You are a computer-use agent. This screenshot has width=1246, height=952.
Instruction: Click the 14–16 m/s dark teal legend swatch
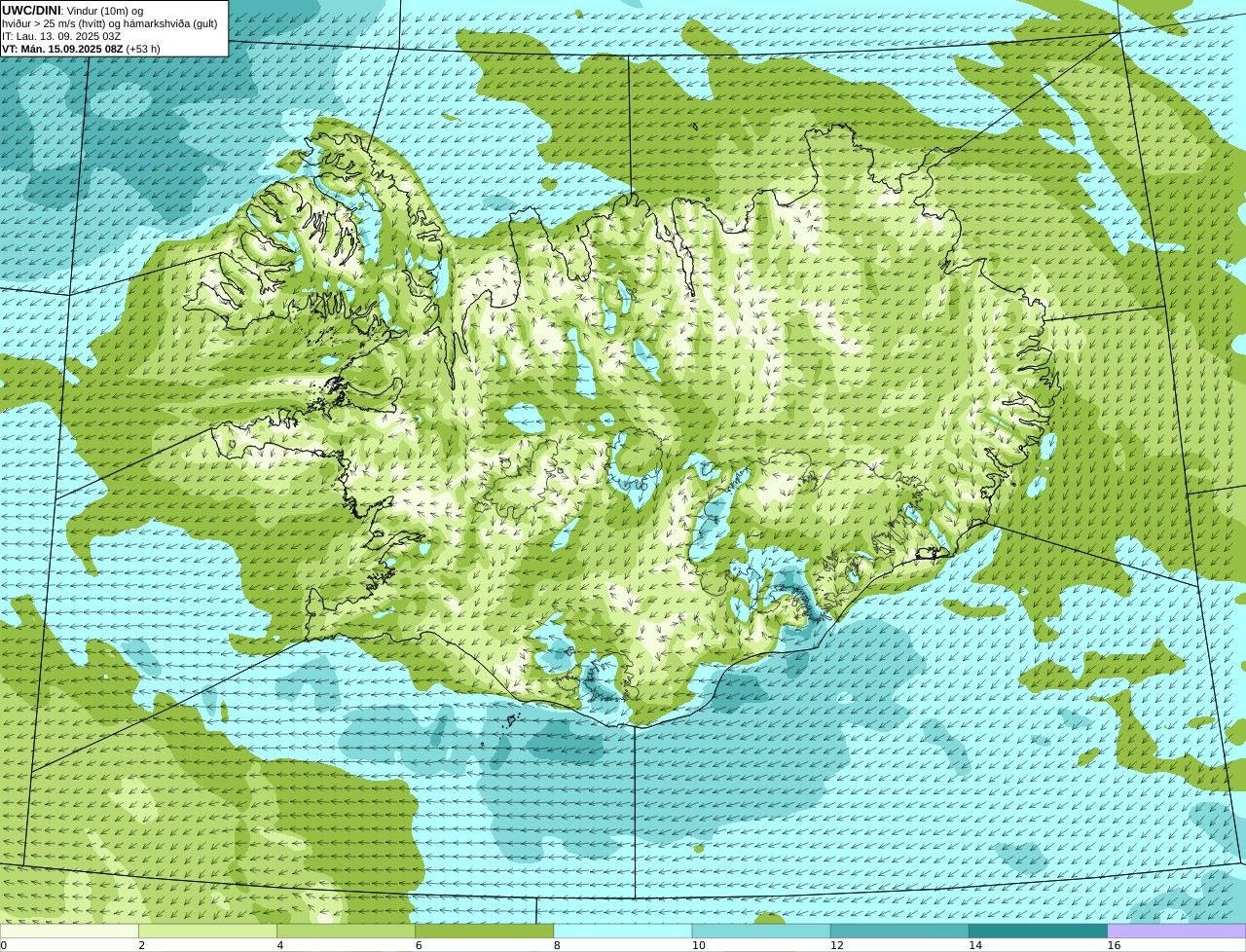[1038, 932]
